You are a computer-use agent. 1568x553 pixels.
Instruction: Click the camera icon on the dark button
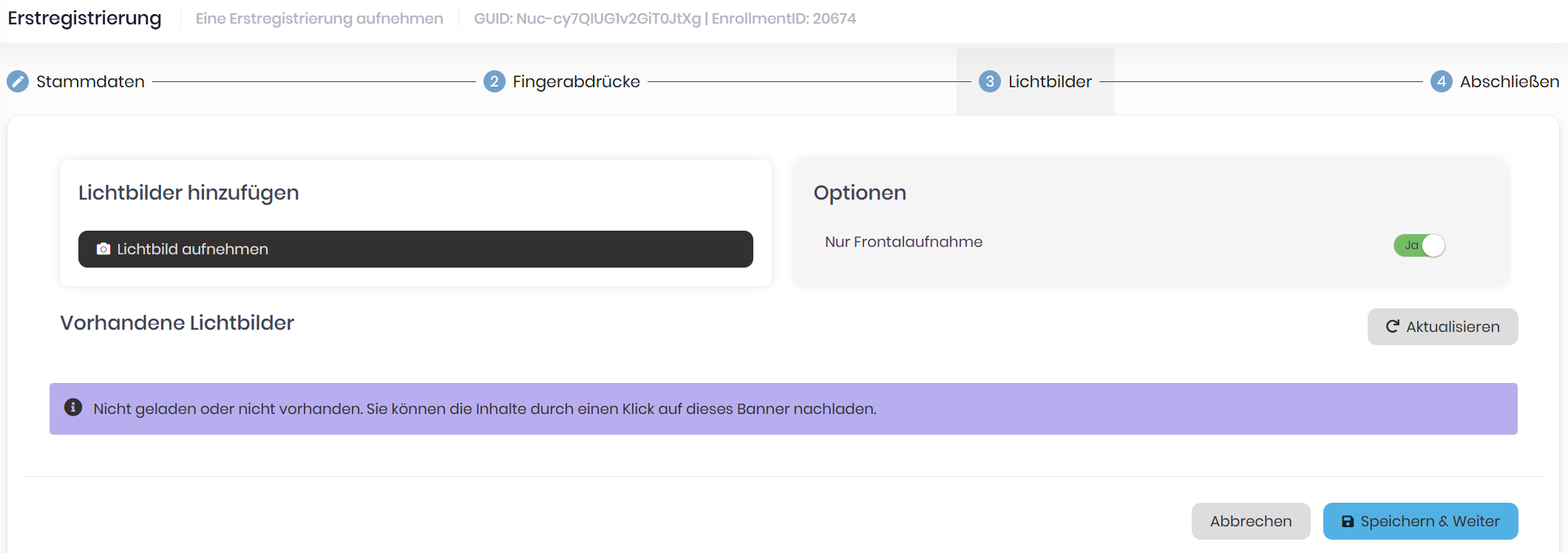103,249
